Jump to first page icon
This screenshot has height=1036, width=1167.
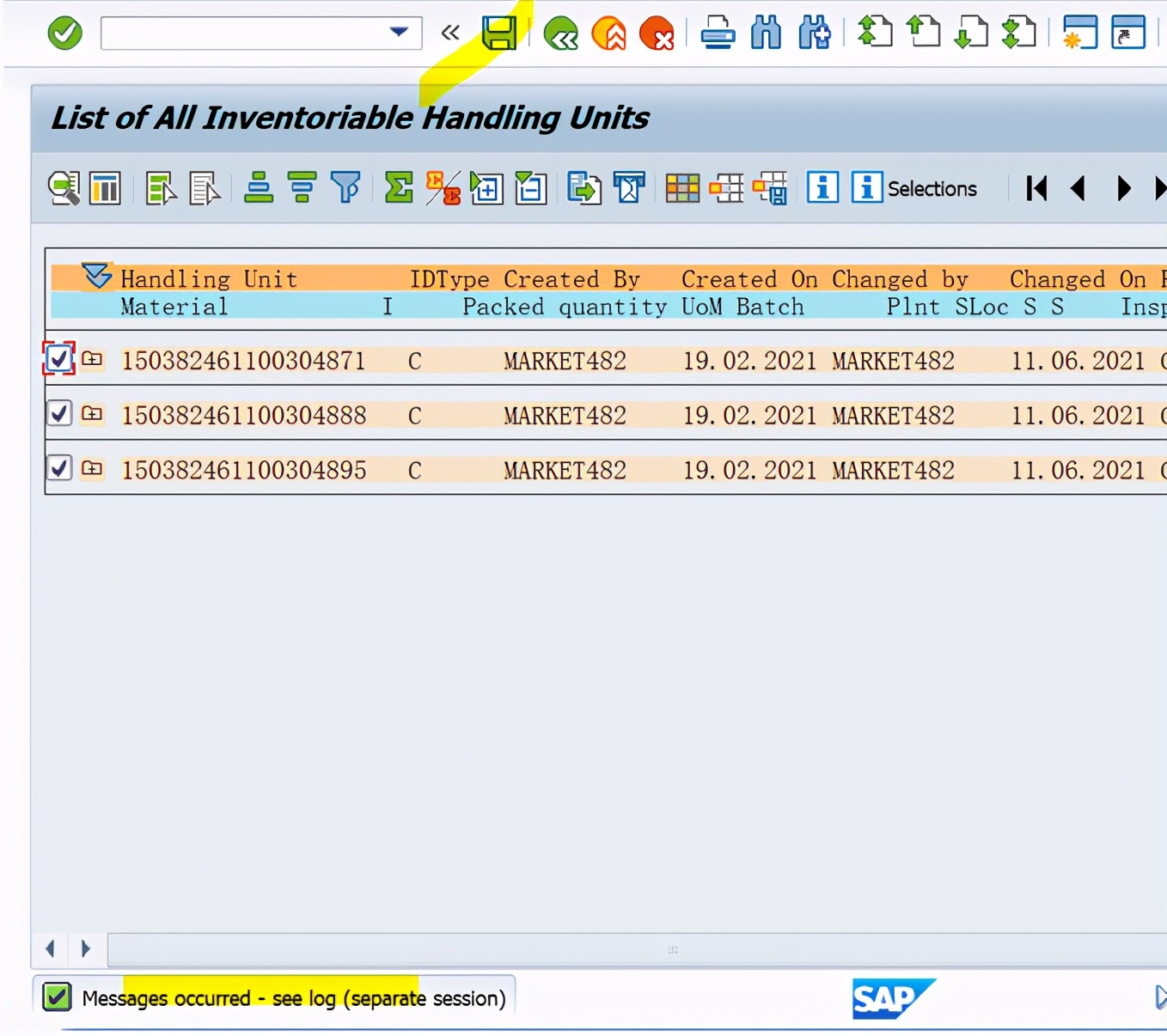875,34
